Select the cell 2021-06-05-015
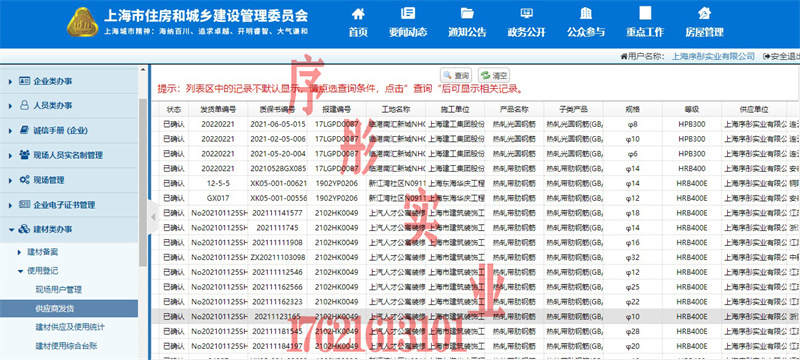Viewport: 800px width, 360px height. coord(278,124)
